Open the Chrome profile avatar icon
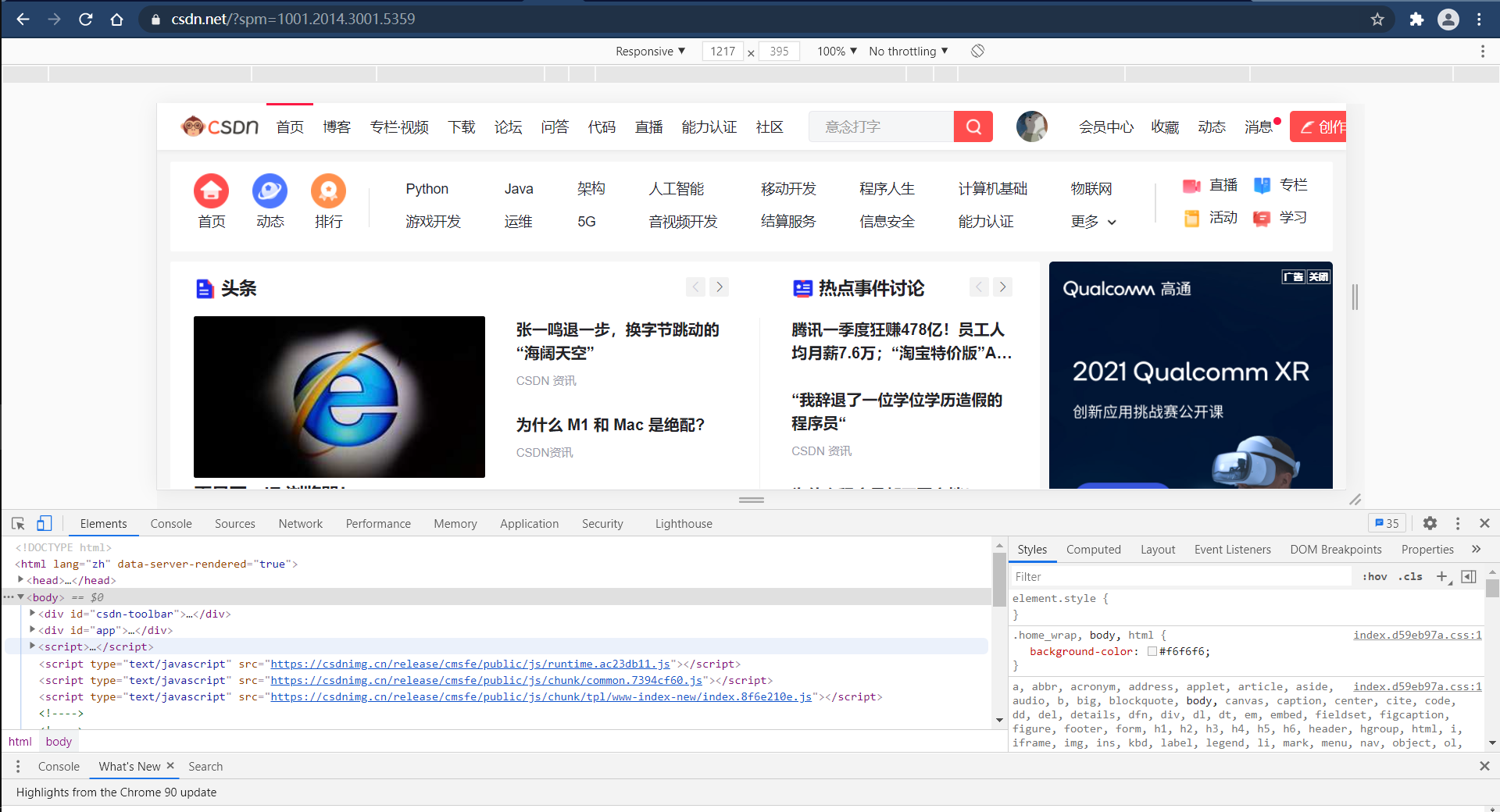 pyautogui.click(x=1448, y=20)
